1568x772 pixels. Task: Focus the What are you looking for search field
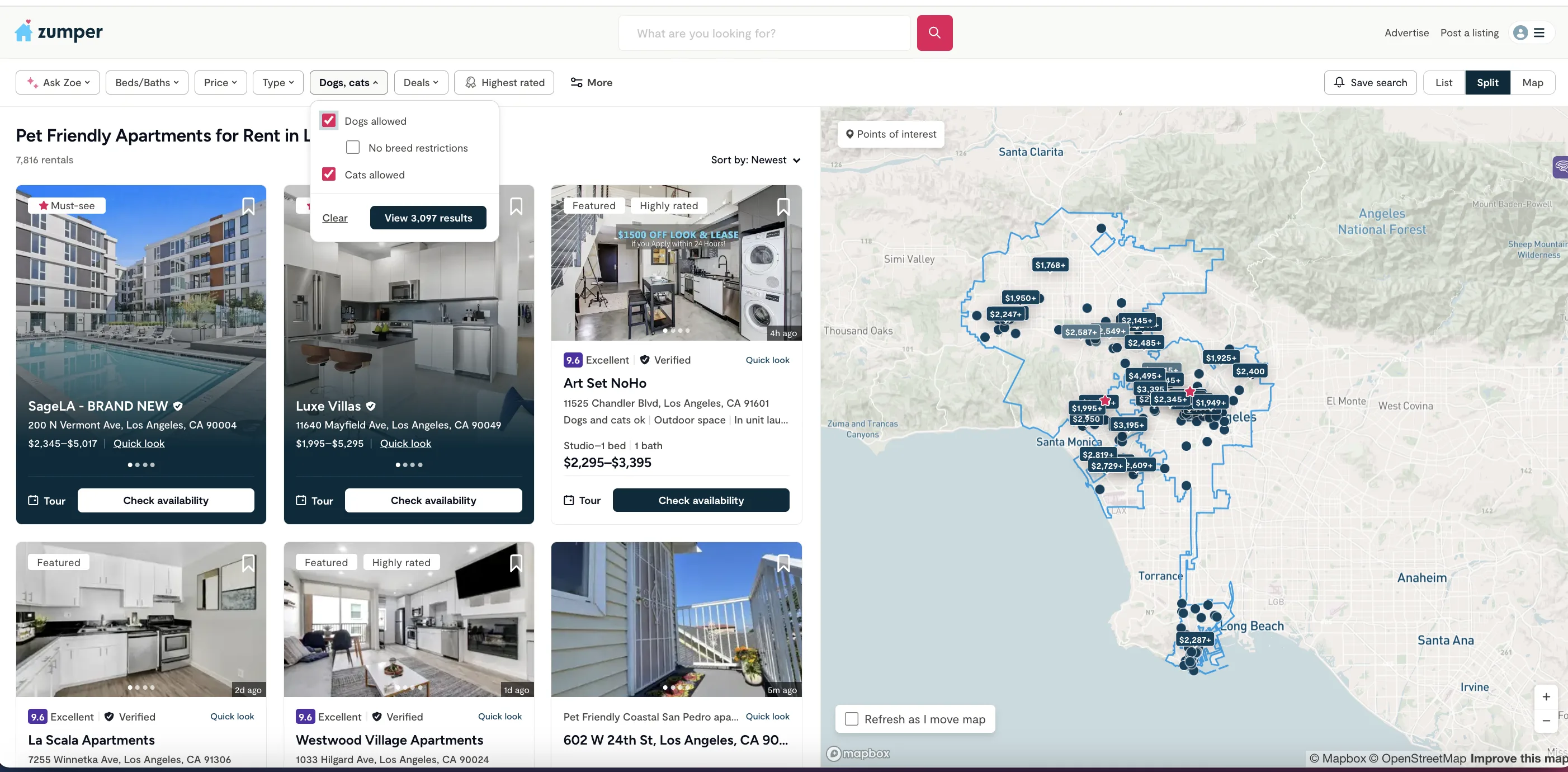(764, 33)
